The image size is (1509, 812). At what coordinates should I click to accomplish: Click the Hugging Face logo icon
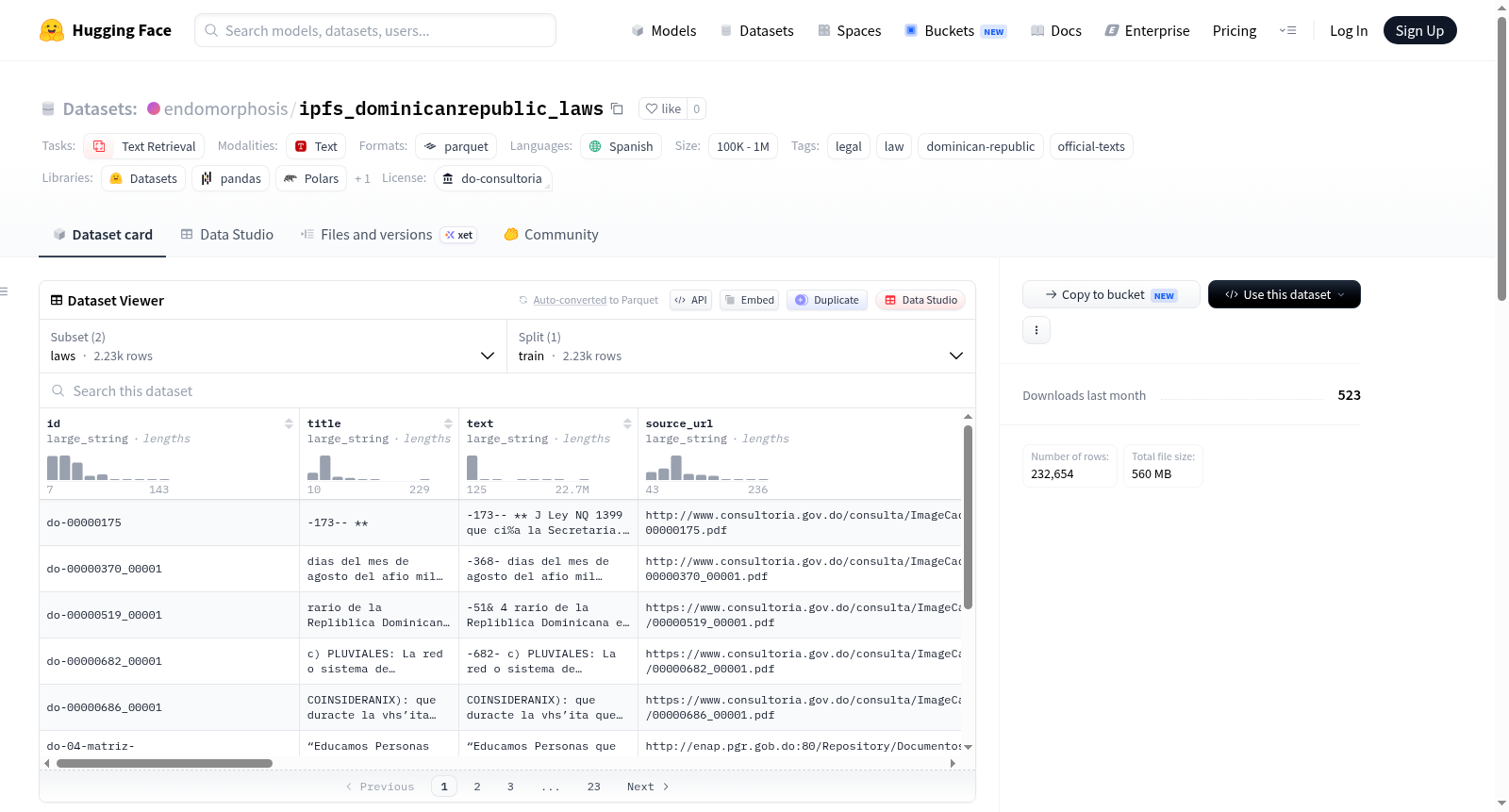(52, 30)
